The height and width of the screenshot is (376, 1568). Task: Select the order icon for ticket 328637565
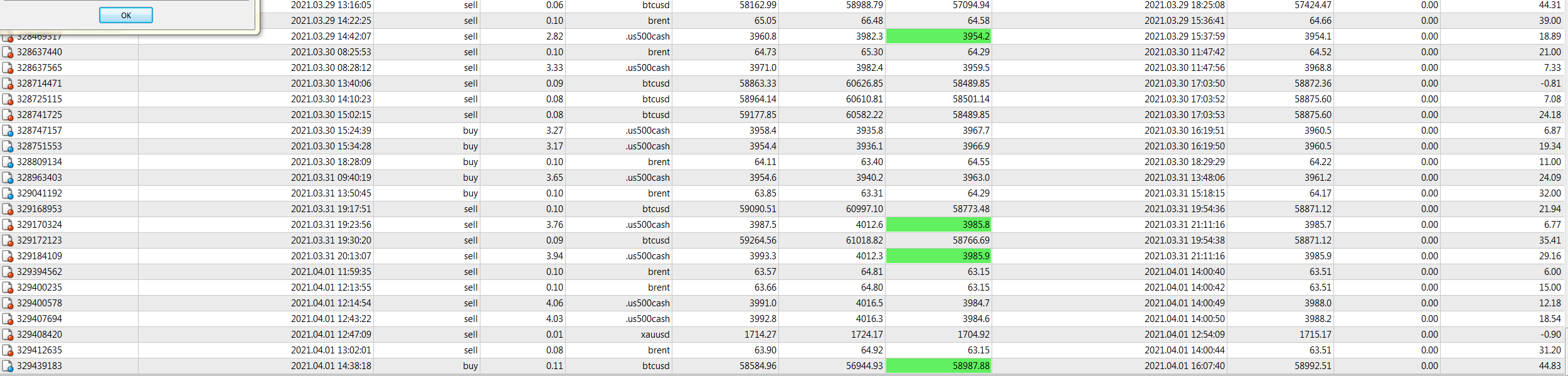click(8, 68)
